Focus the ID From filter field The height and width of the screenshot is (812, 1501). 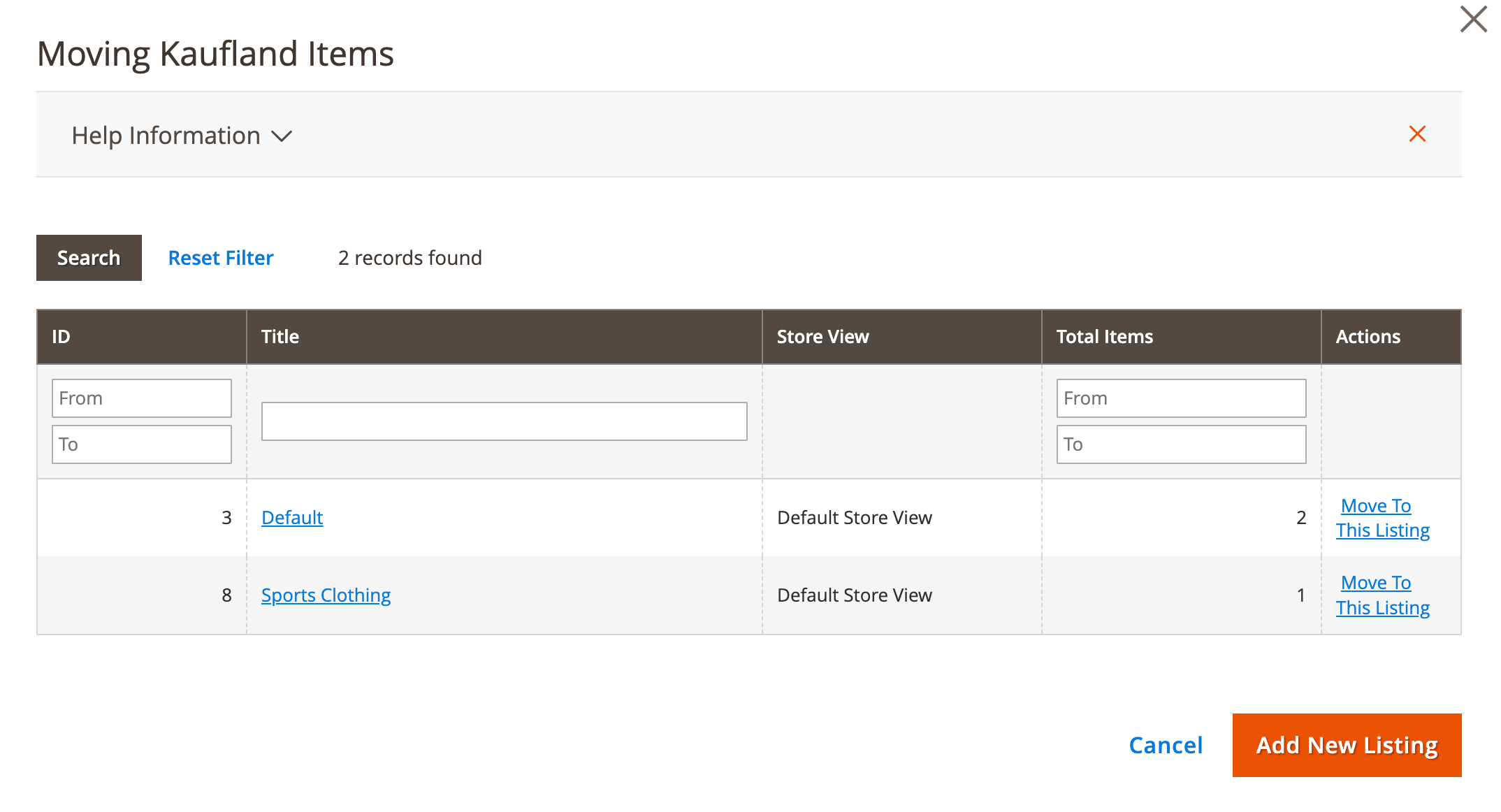pyautogui.click(x=141, y=398)
